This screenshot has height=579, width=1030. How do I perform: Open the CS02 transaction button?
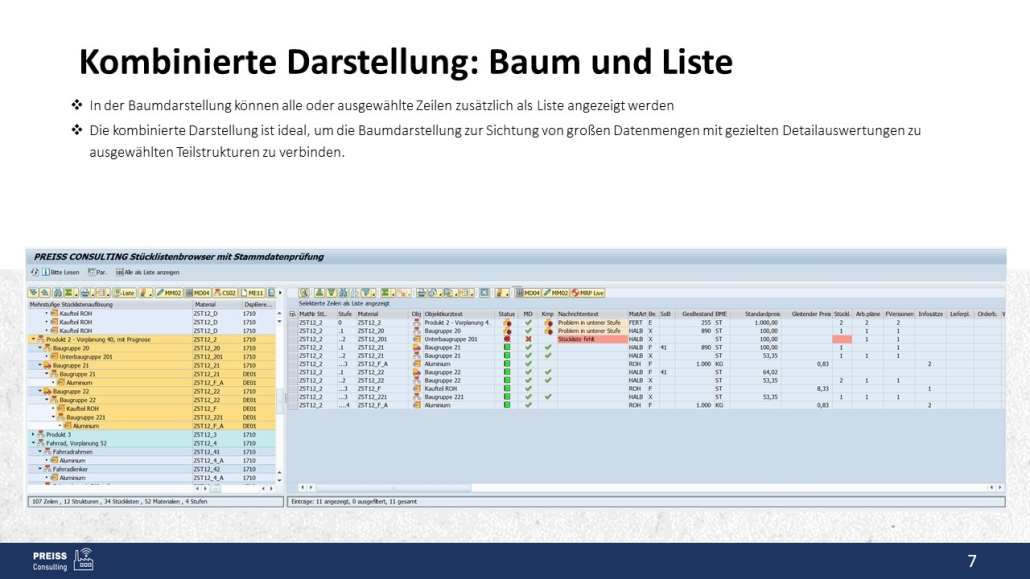coord(225,293)
